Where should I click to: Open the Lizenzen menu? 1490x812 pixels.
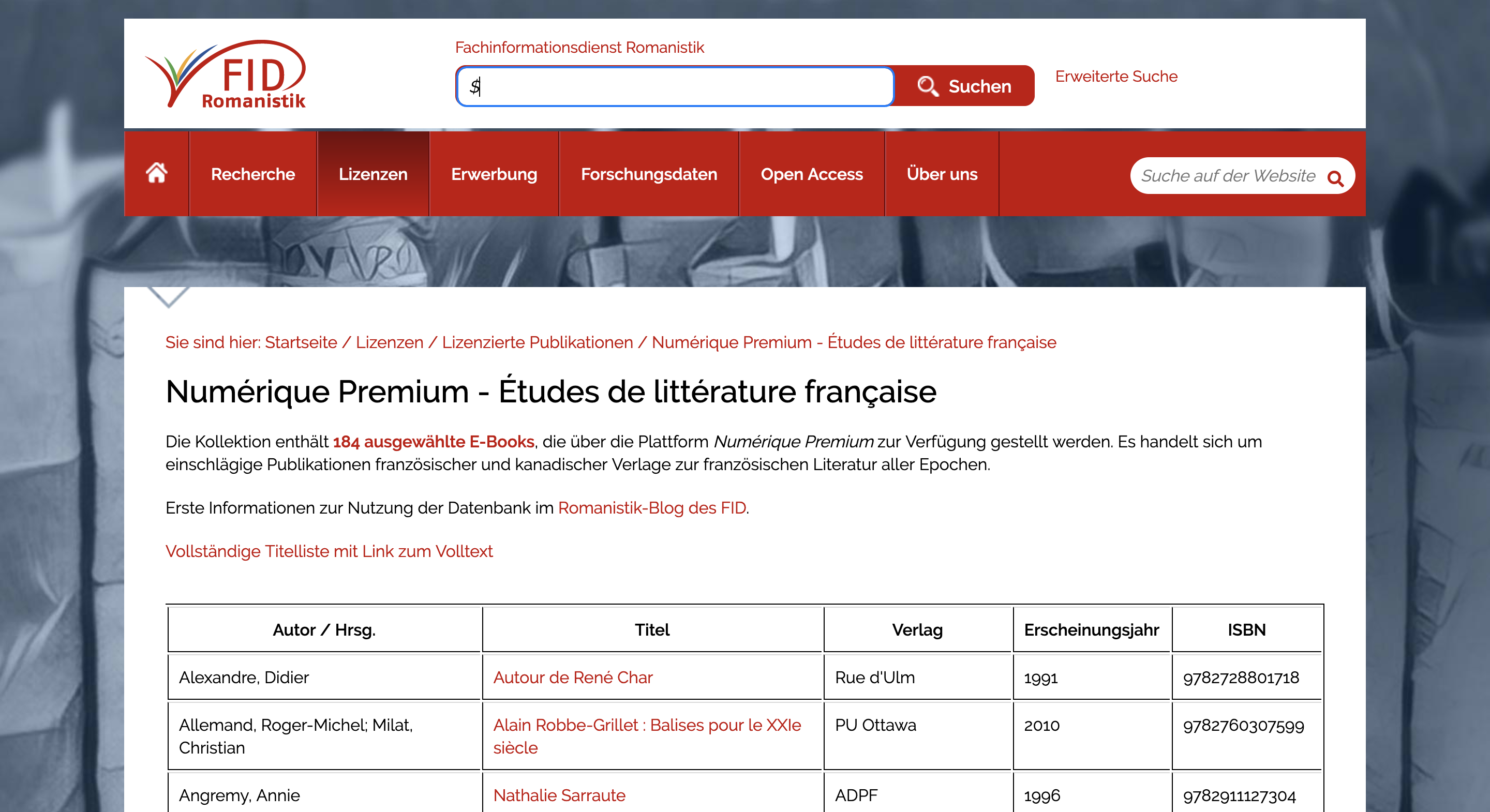click(373, 174)
